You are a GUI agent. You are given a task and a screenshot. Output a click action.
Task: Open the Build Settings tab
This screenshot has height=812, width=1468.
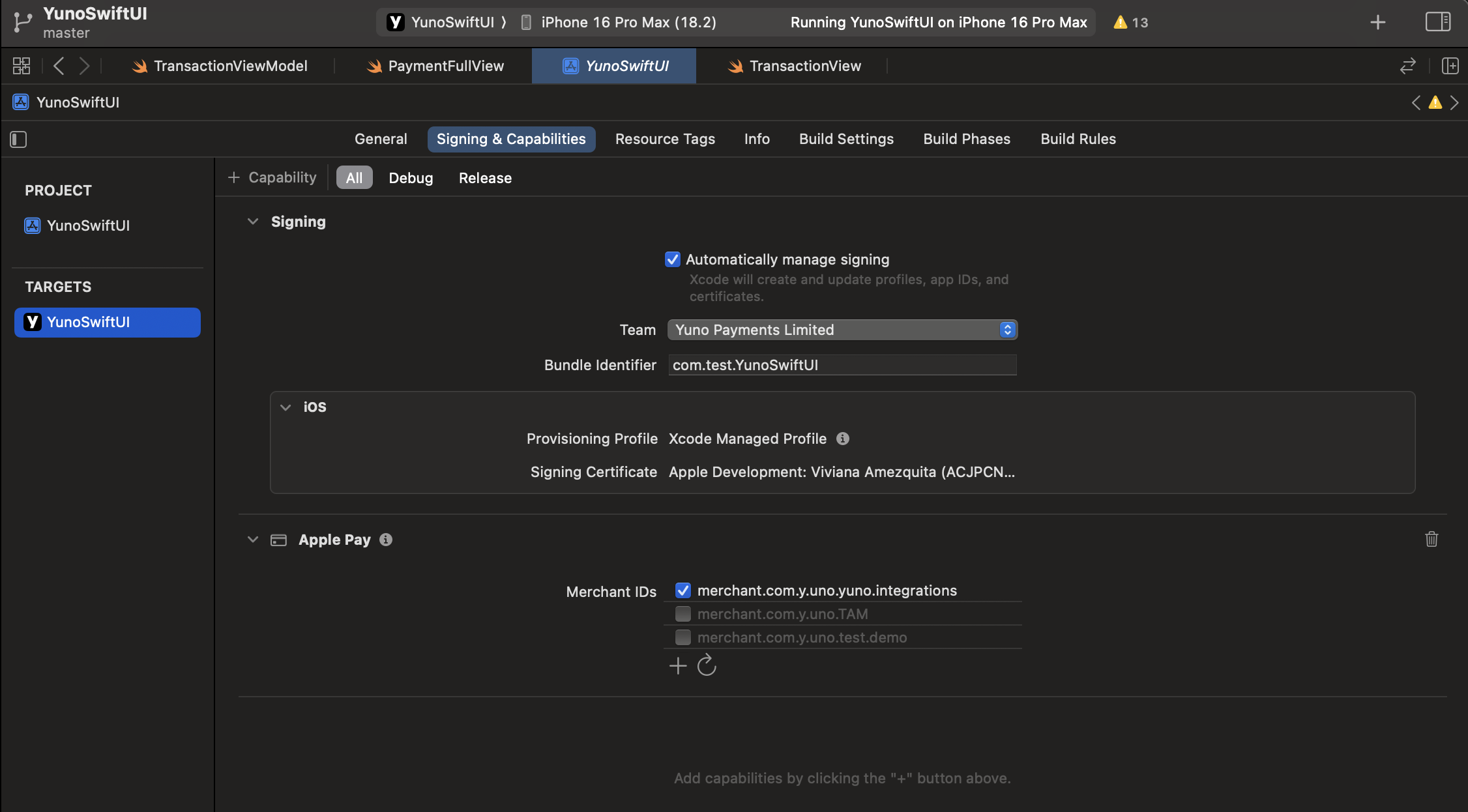pos(846,139)
